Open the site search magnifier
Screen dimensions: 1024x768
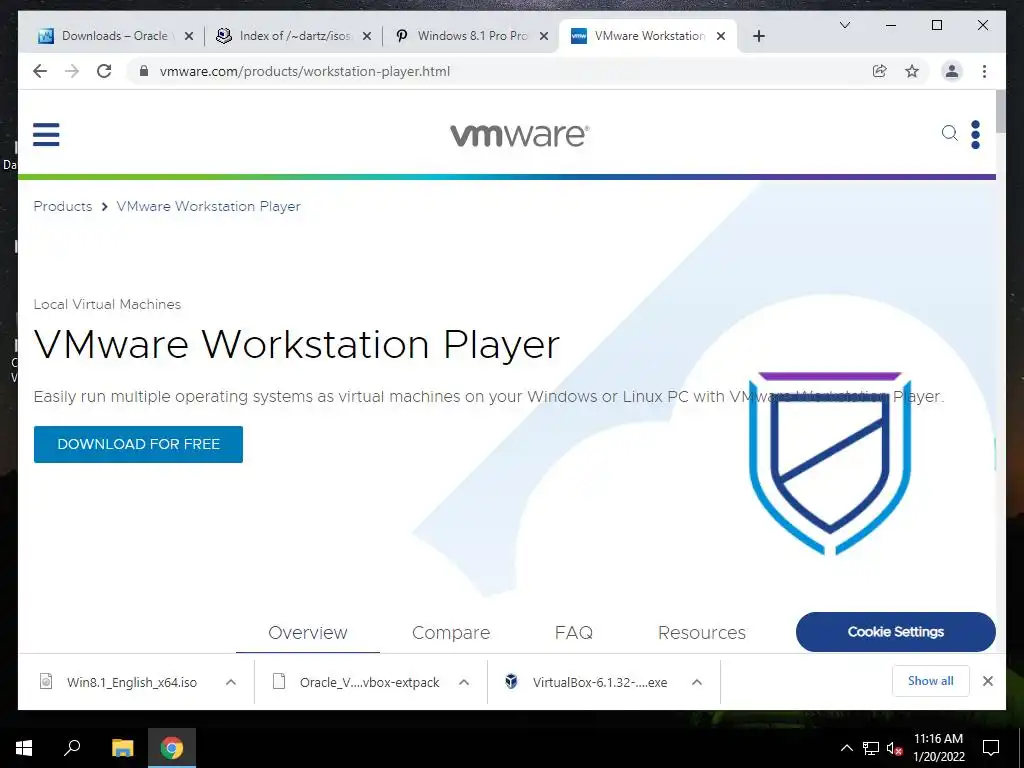pos(950,133)
